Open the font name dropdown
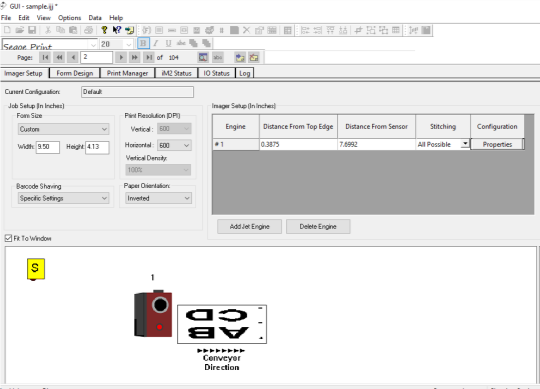The image size is (540, 389). click(x=93, y=44)
